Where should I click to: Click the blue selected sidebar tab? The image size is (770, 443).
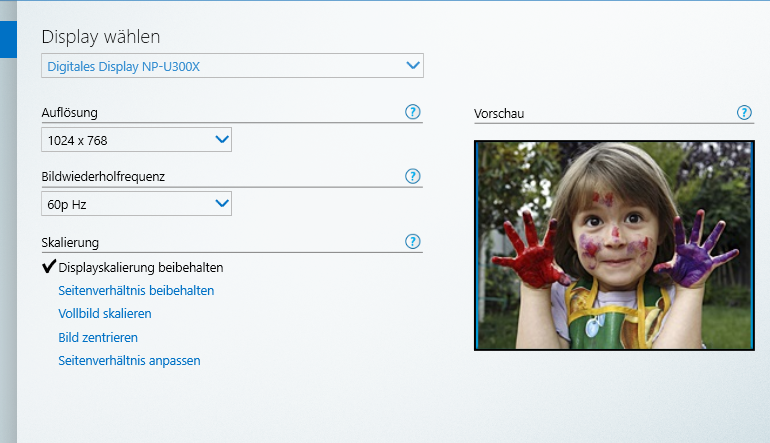8,38
